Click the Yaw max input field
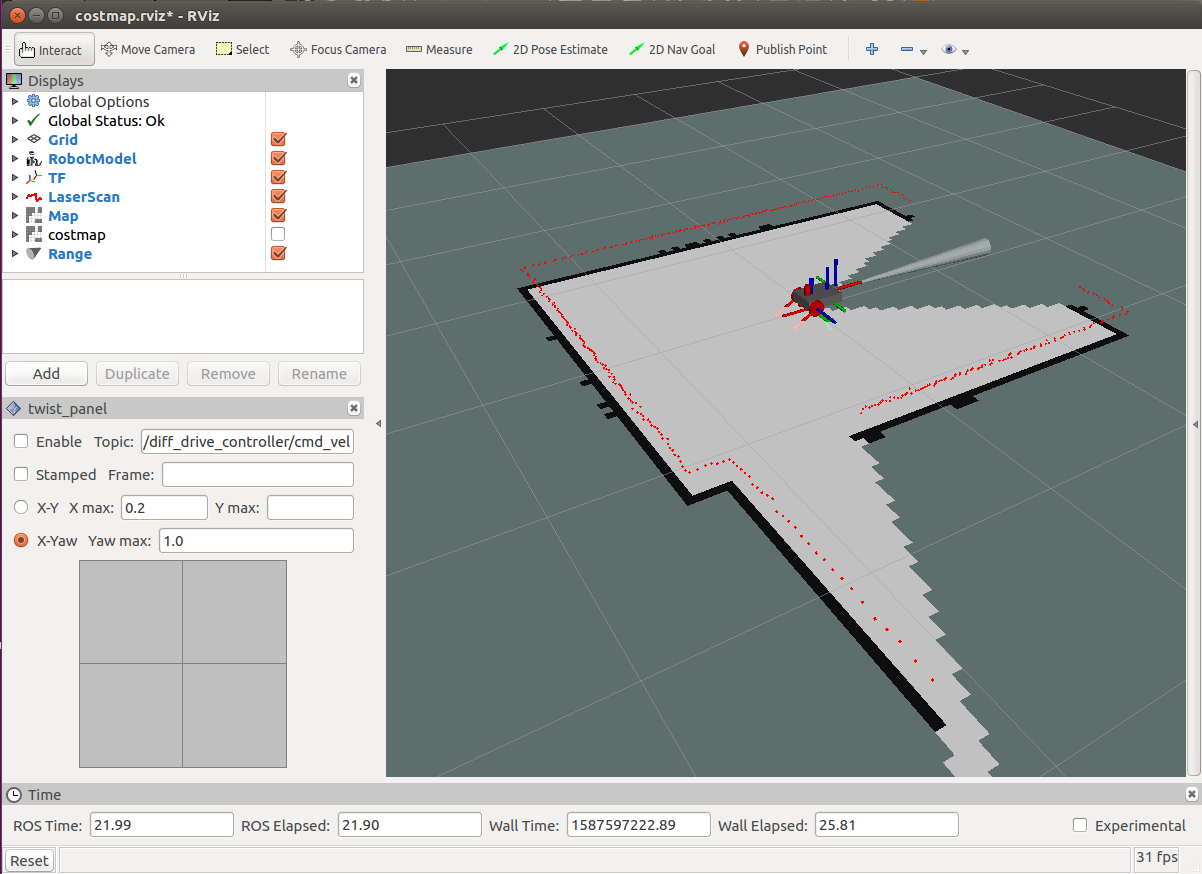1202x874 pixels. [x=256, y=540]
